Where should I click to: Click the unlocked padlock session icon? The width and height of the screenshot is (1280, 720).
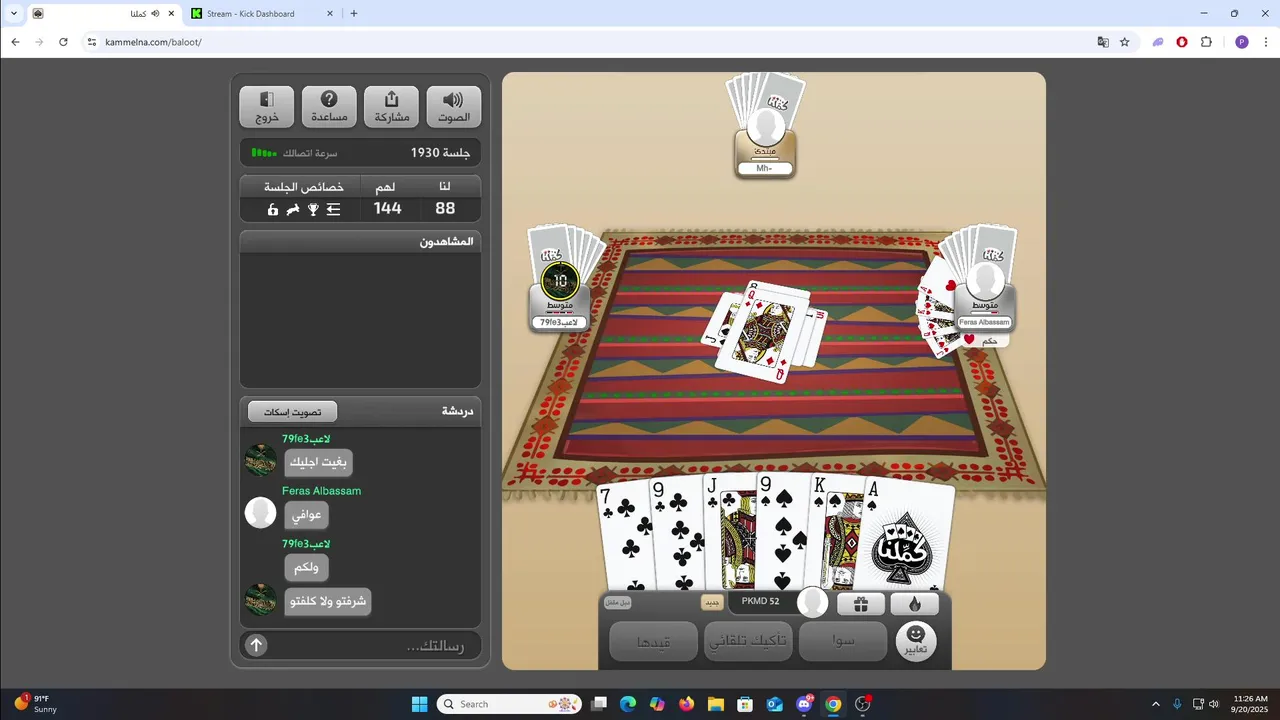272,209
